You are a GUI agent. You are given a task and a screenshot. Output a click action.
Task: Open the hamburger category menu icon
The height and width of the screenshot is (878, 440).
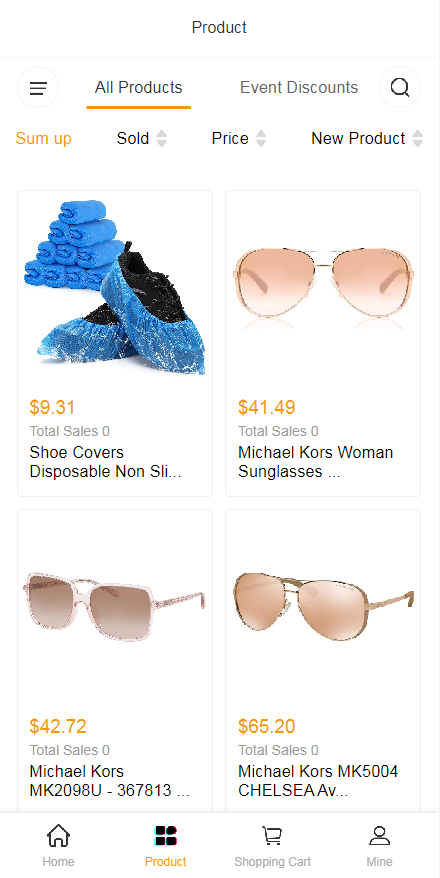(x=38, y=87)
